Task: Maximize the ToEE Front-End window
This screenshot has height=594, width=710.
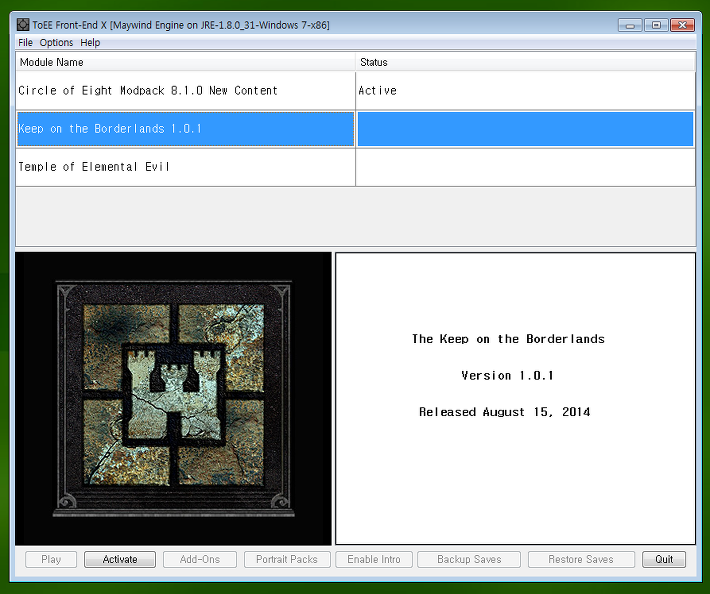Action: [656, 25]
